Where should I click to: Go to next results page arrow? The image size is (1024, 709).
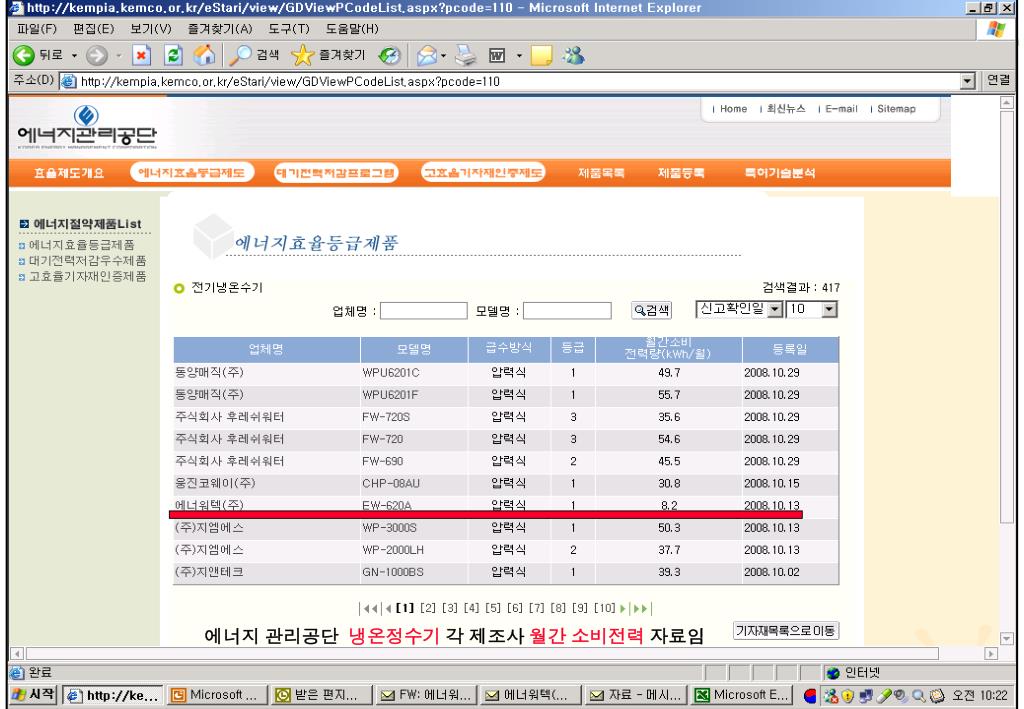[x=624, y=608]
